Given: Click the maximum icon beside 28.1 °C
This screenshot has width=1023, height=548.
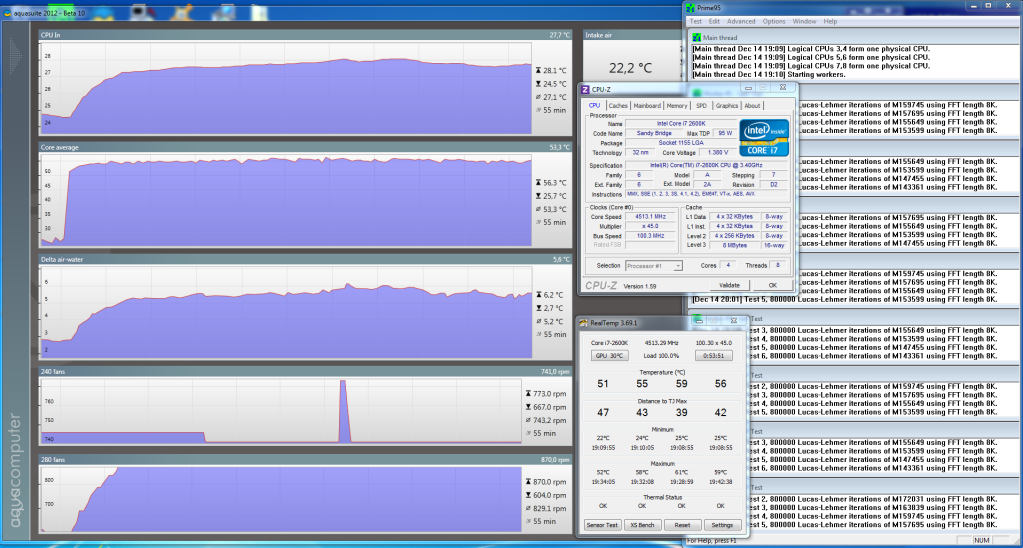Looking at the screenshot, I should tap(538, 70).
